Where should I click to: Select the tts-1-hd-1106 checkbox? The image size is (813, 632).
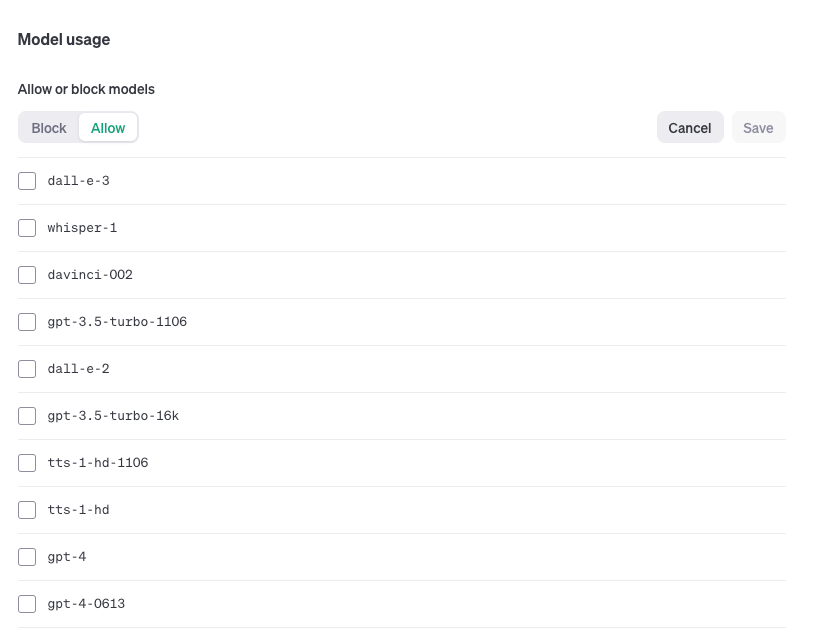pos(27,463)
